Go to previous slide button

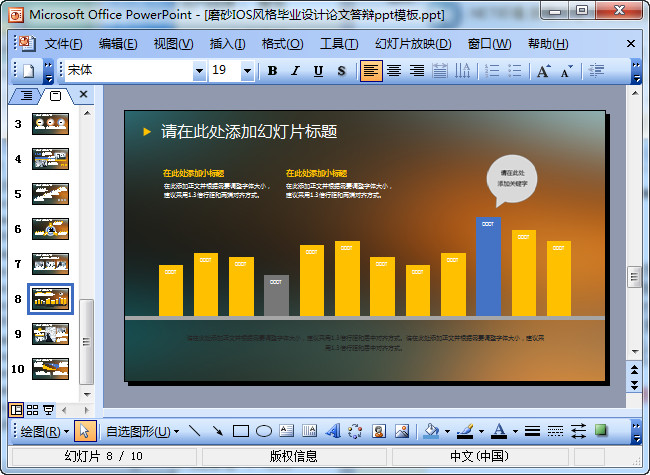click(634, 369)
